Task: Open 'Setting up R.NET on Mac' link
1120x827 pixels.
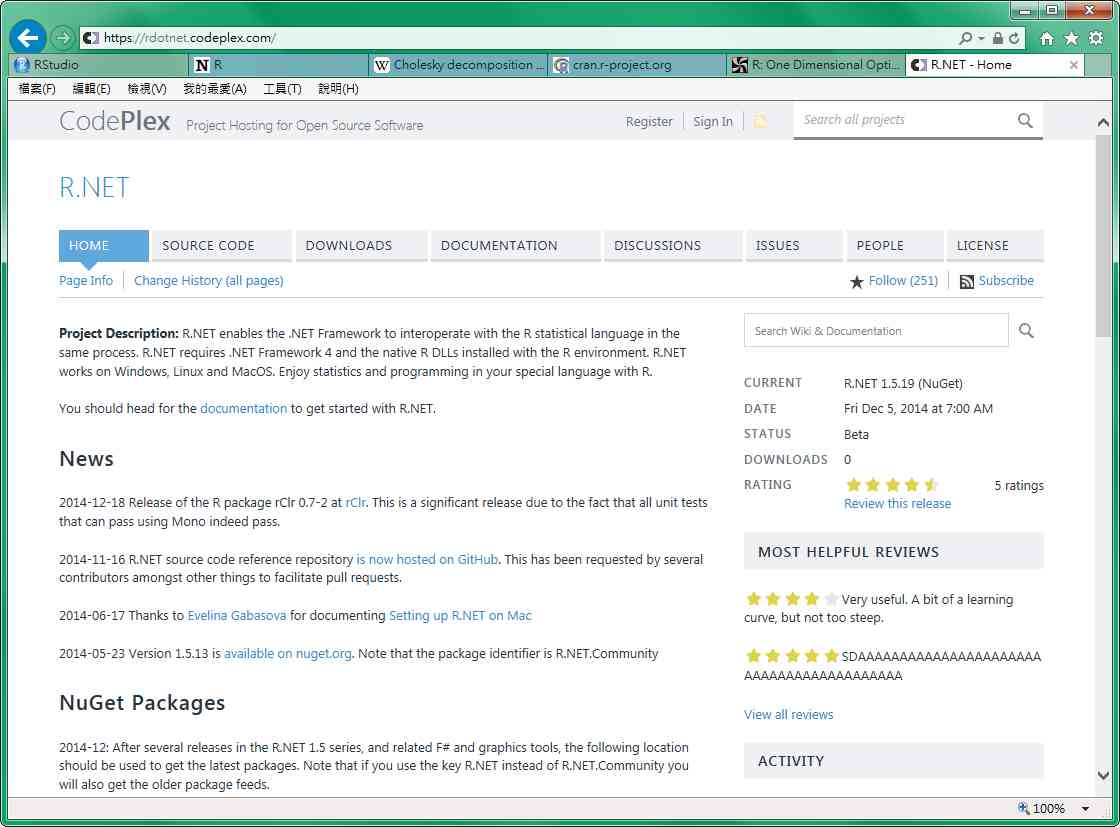Action: coord(460,616)
